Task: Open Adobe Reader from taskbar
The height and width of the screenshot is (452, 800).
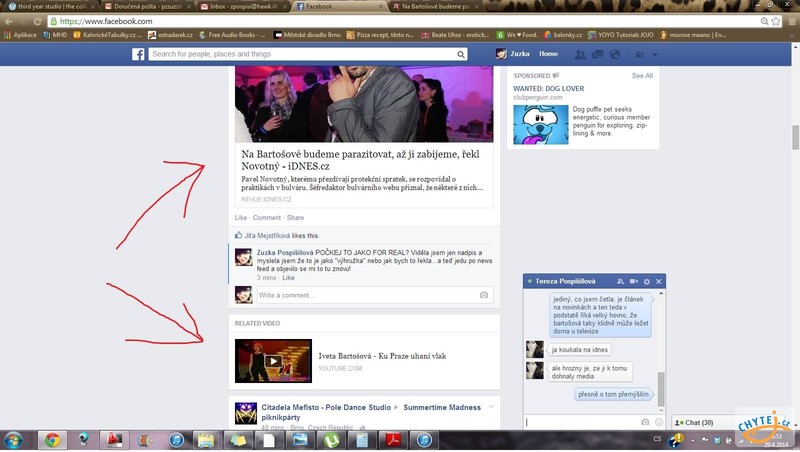Action: [393, 440]
